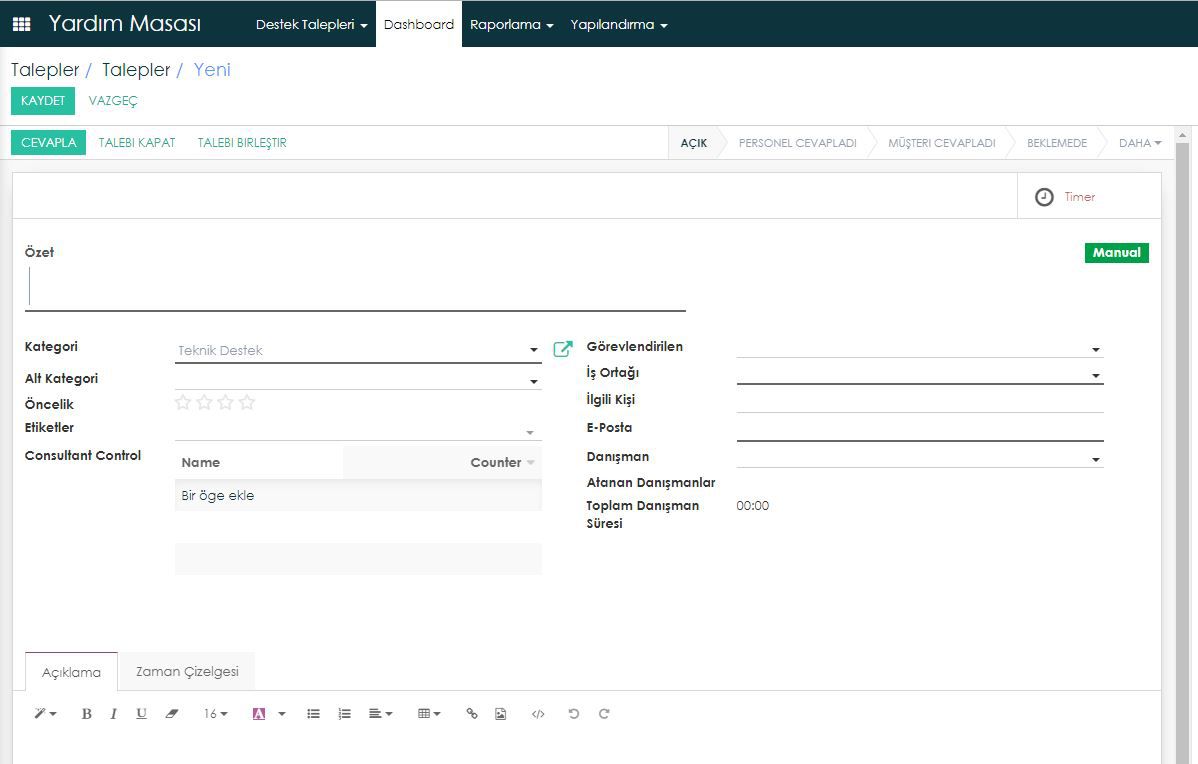This screenshot has width=1198, height=764.
Task: Set priority to fourth star
Action: pyautogui.click(x=247, y=402)
